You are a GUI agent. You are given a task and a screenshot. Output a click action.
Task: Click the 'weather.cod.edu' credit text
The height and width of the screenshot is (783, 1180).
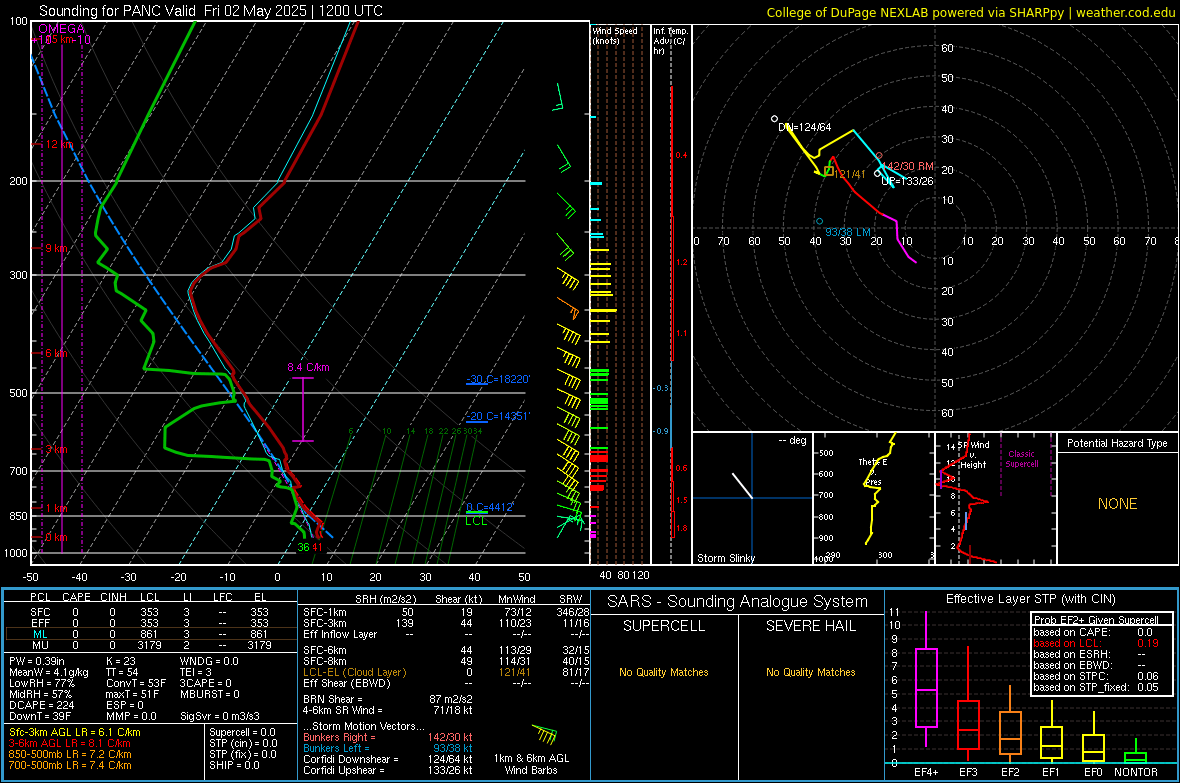1125,12
